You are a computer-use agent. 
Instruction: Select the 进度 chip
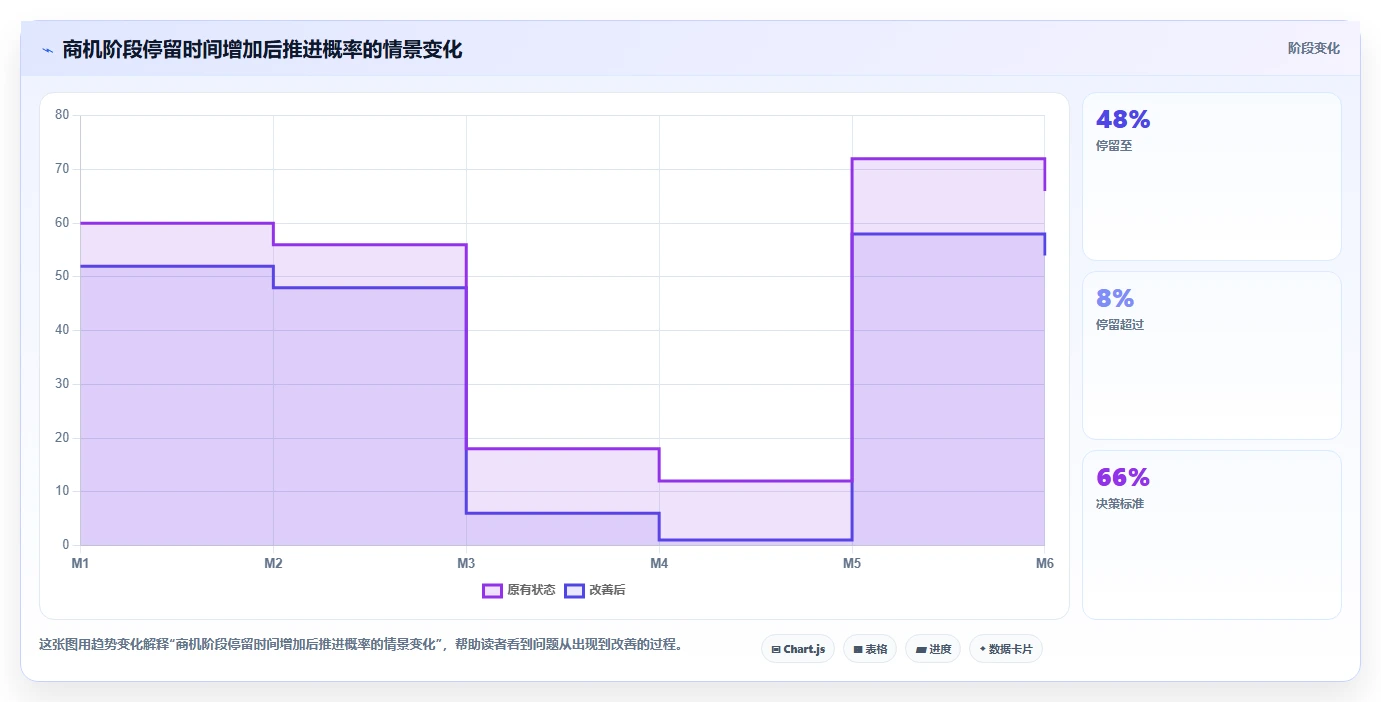pyautogui.click(x=933, y=649)
